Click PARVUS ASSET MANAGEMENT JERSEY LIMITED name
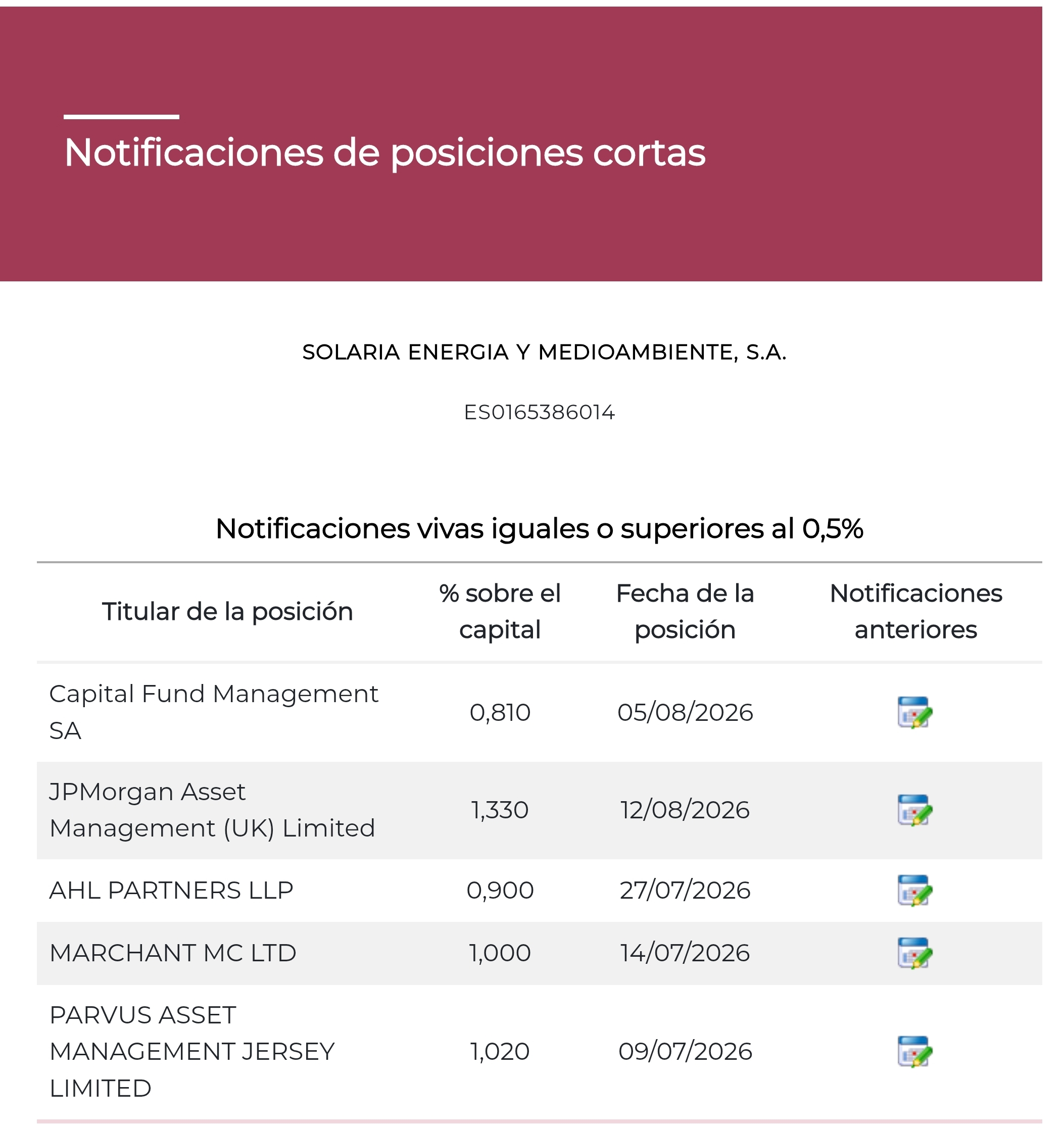 click(192, 1052)
